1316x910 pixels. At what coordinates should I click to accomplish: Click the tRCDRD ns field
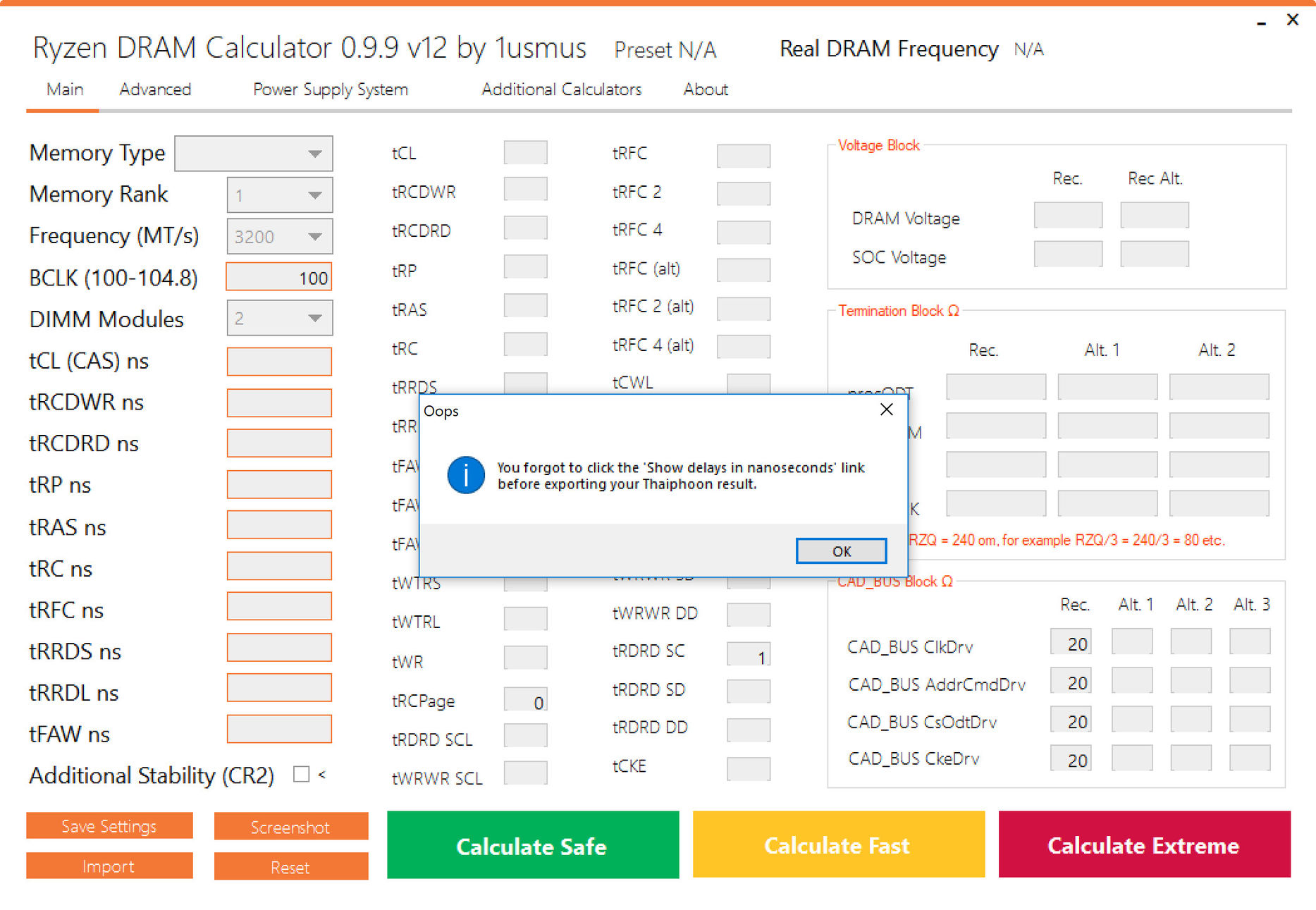(x=279, y=443)
